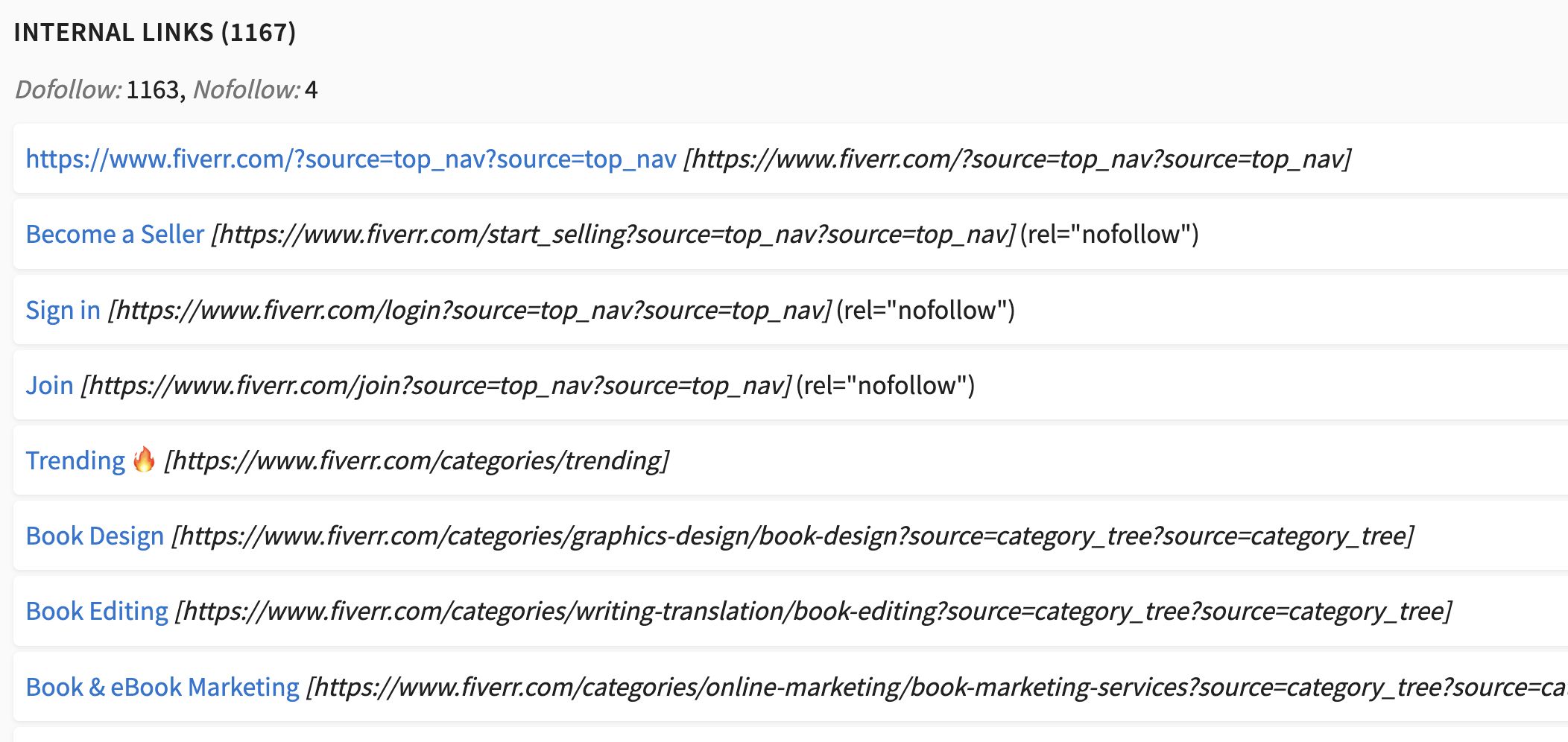The width and height of the screenshot is (1568, 742).
Task: Click the Nofollow label in the summary
Action: pyautogui.click(x=247, y=89)
